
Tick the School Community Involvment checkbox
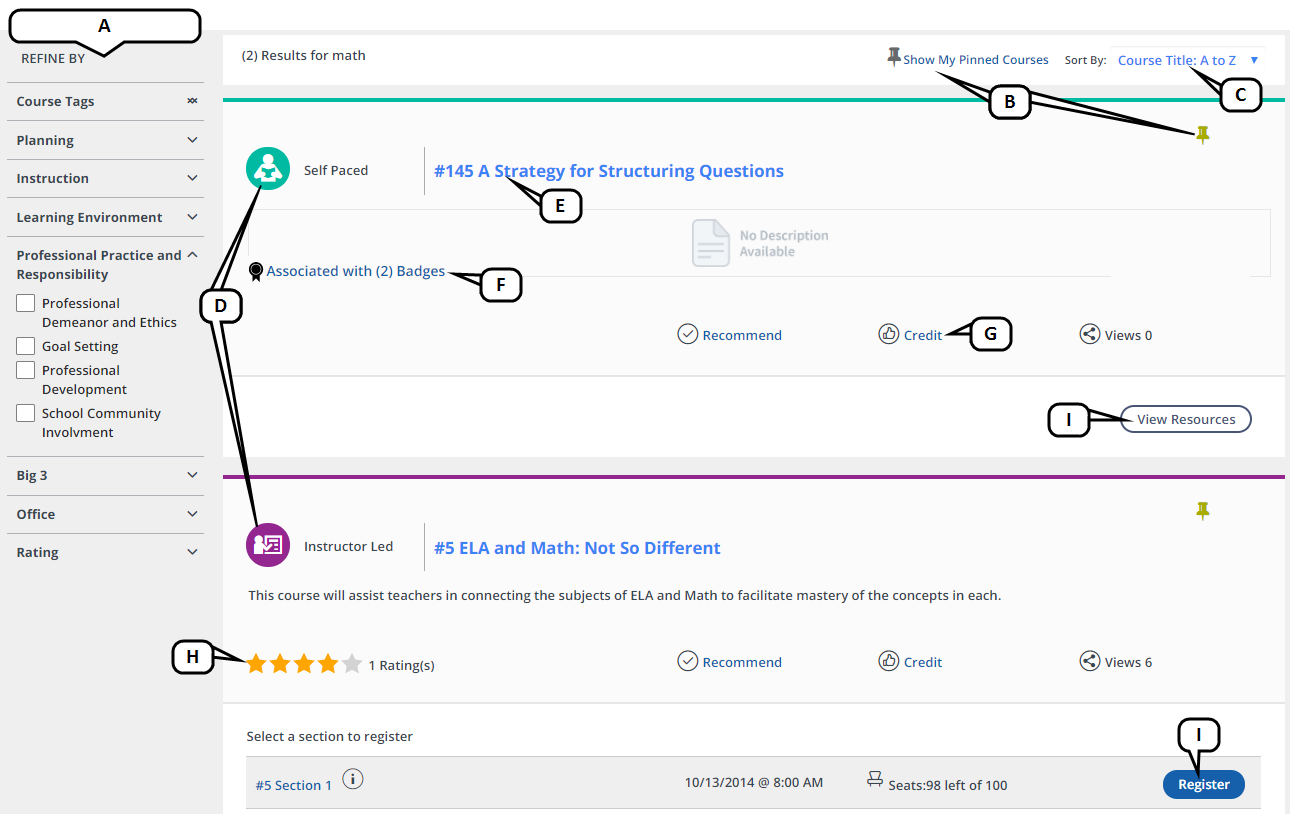point(26,413)
